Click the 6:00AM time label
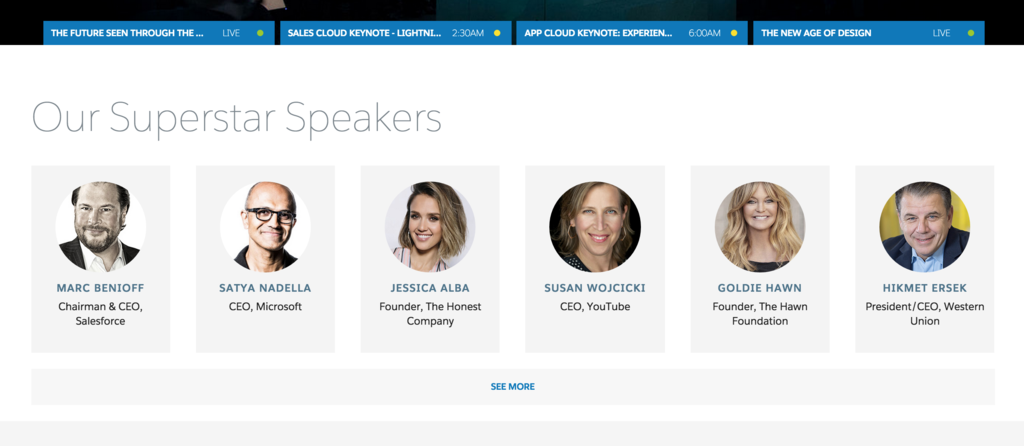This screenshot has width=1024, height=446. coord(705,33)
